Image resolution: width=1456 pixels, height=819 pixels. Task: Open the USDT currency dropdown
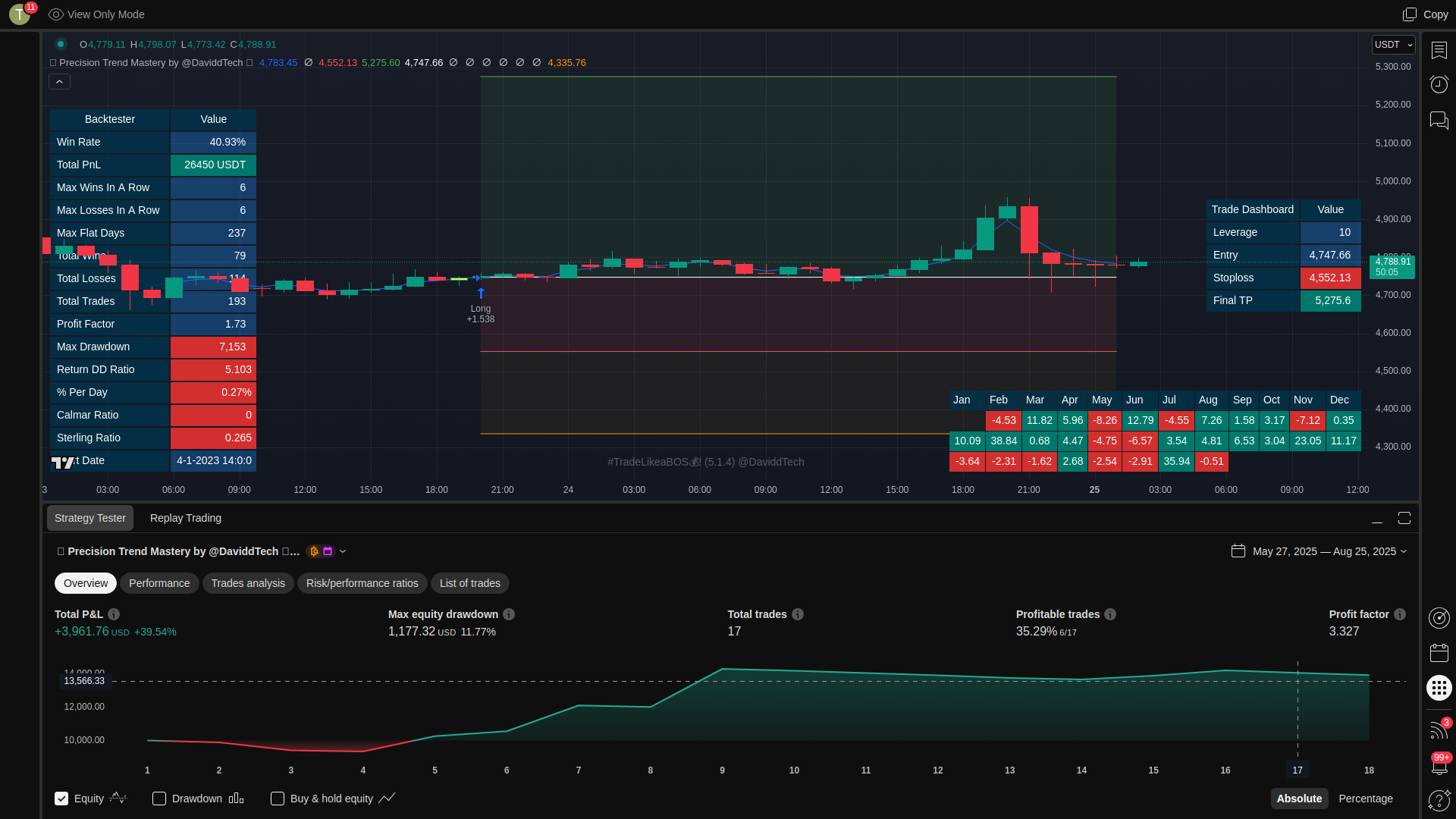[1394, 45]
